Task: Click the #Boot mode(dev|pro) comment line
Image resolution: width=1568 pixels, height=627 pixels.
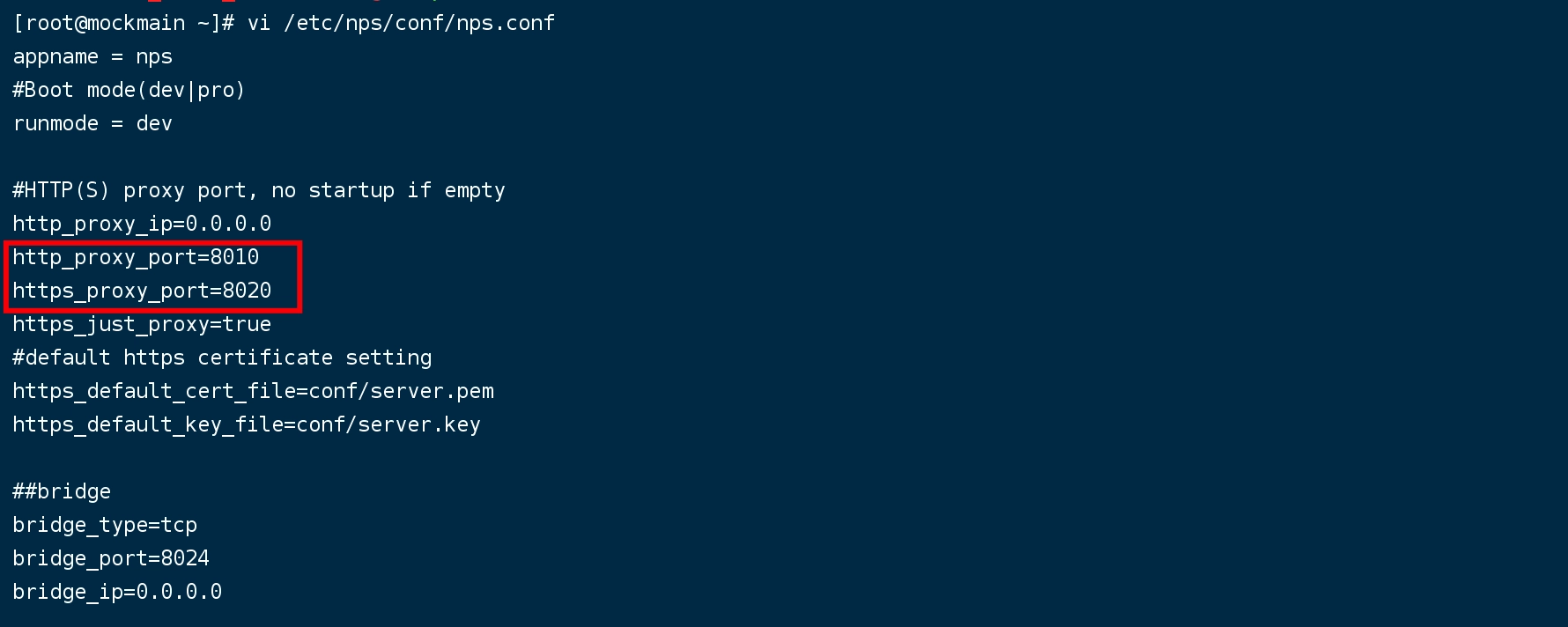Action: tap(129, 90)
